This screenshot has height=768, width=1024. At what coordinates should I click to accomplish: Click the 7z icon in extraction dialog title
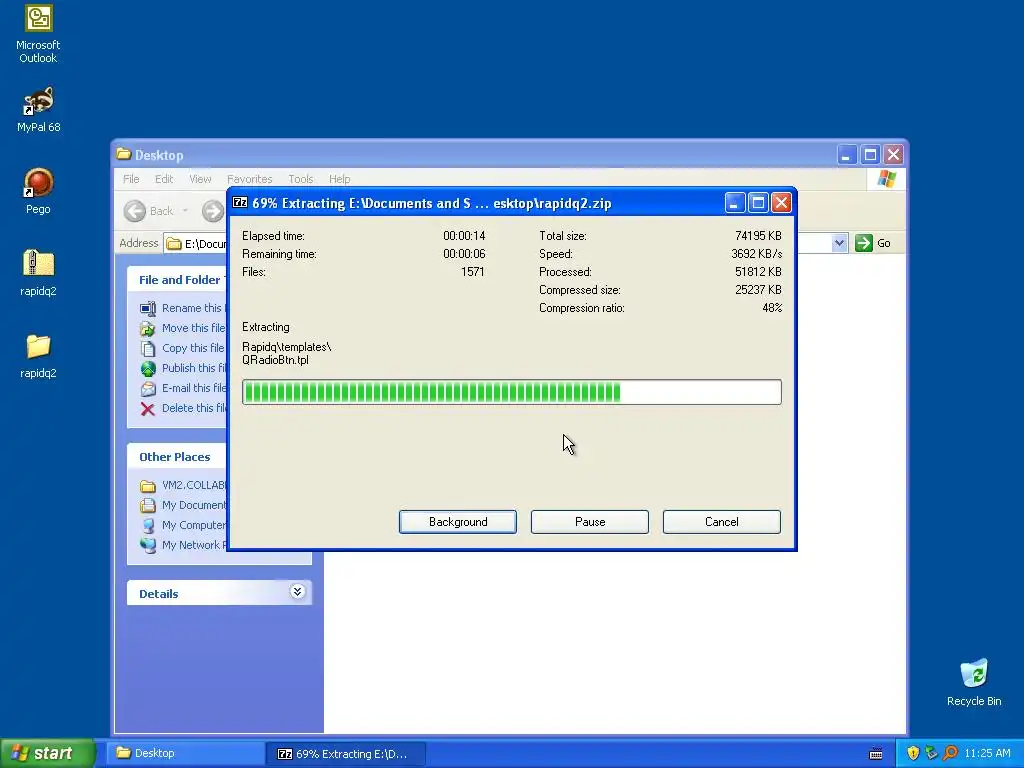240,203
